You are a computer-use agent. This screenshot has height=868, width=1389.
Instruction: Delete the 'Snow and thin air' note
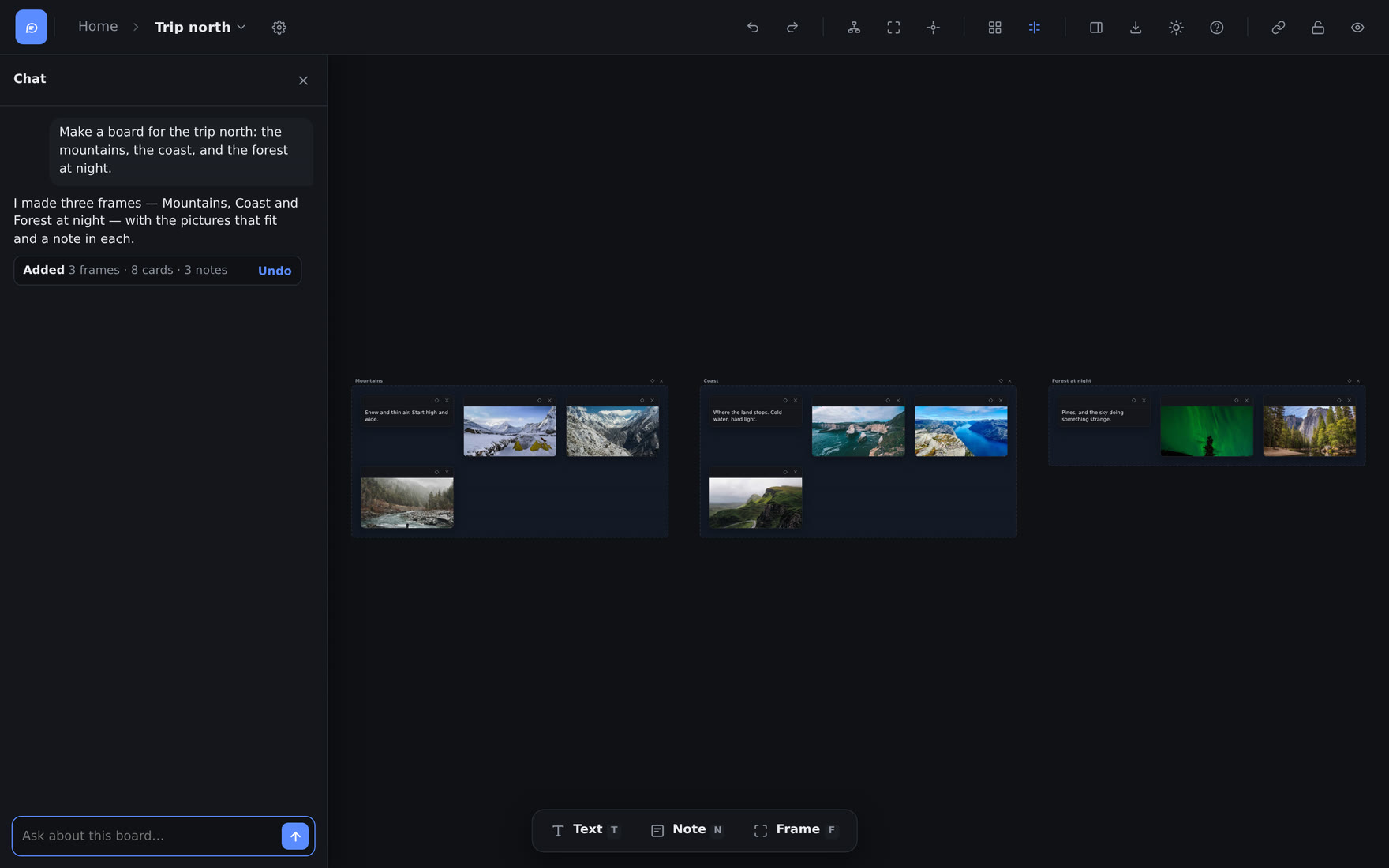(447, 400)
